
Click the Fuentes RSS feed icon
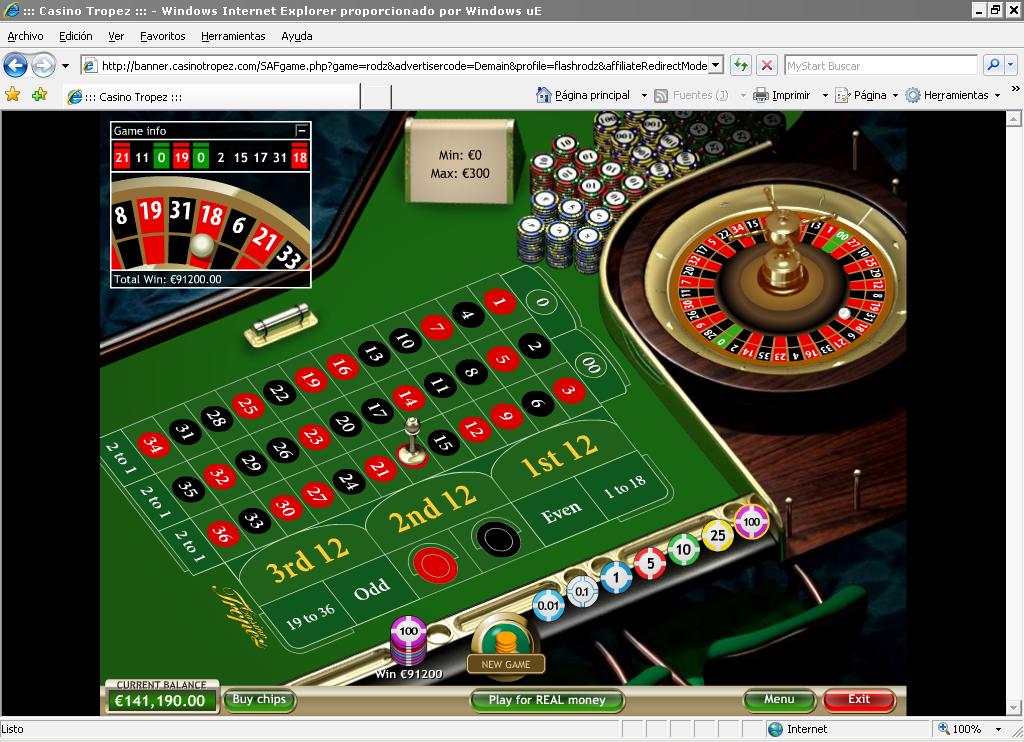point(661,95)
